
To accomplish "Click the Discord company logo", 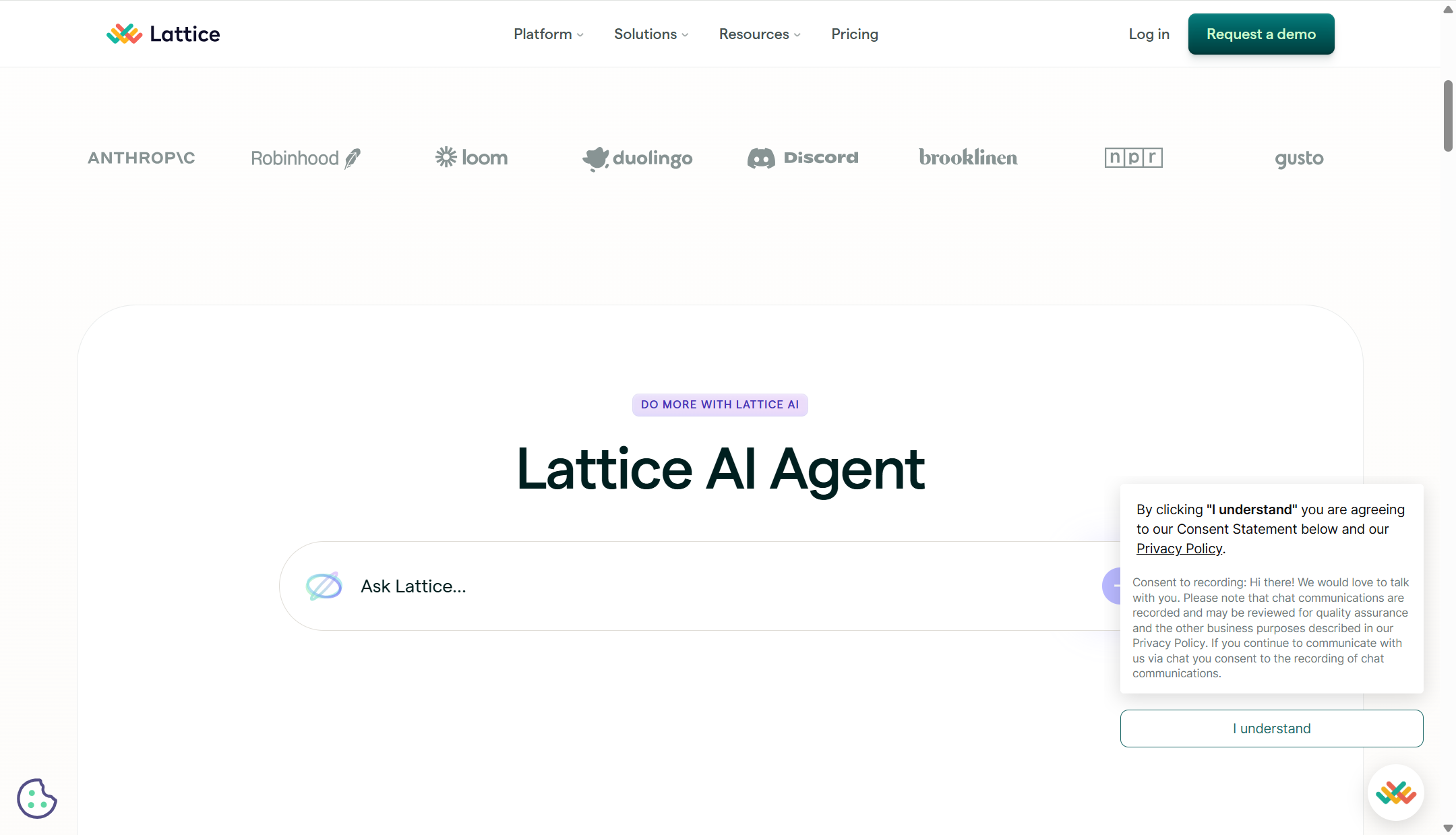I will [803, 158].
